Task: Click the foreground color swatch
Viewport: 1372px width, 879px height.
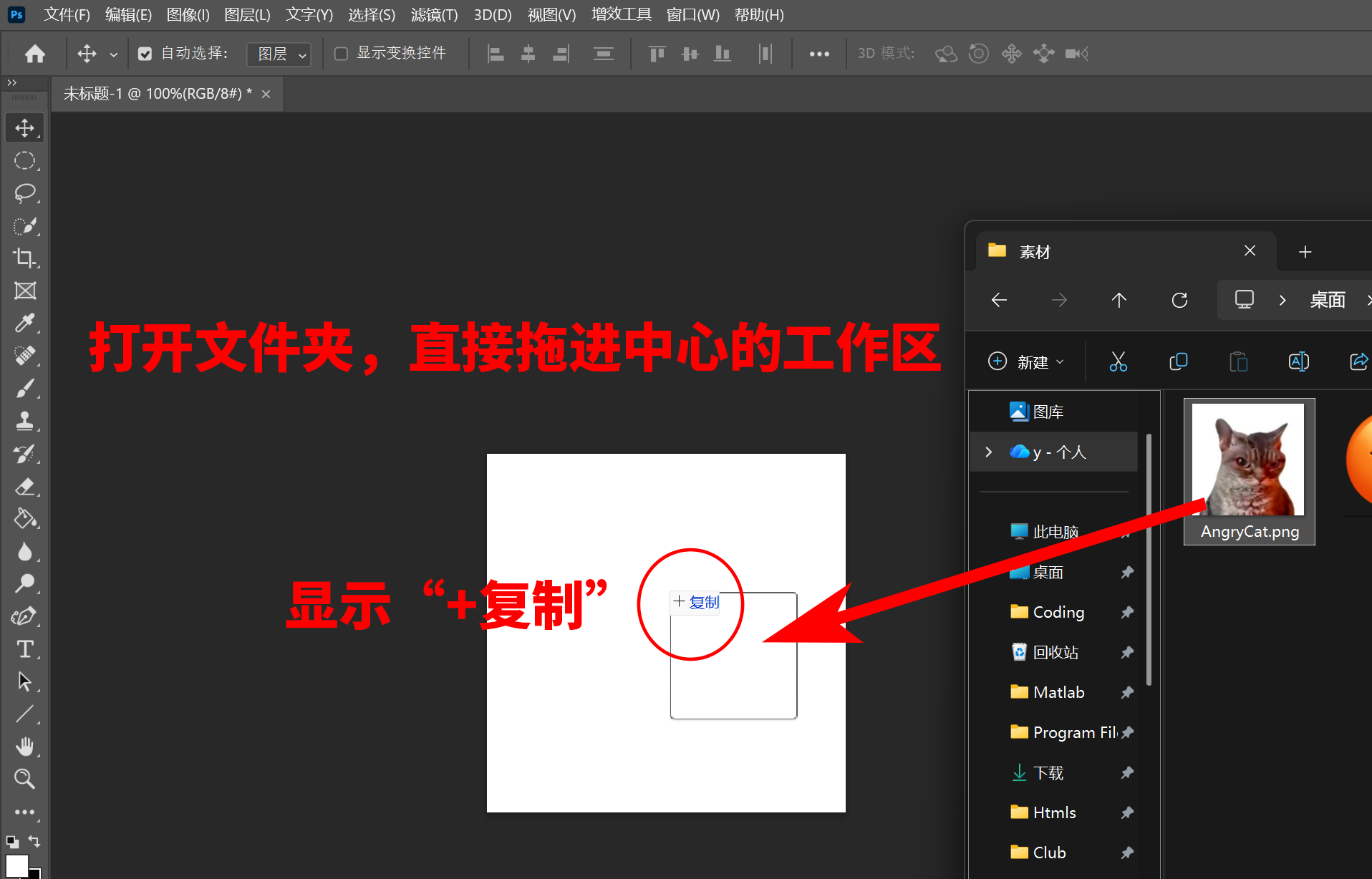Action: (16, 866)
